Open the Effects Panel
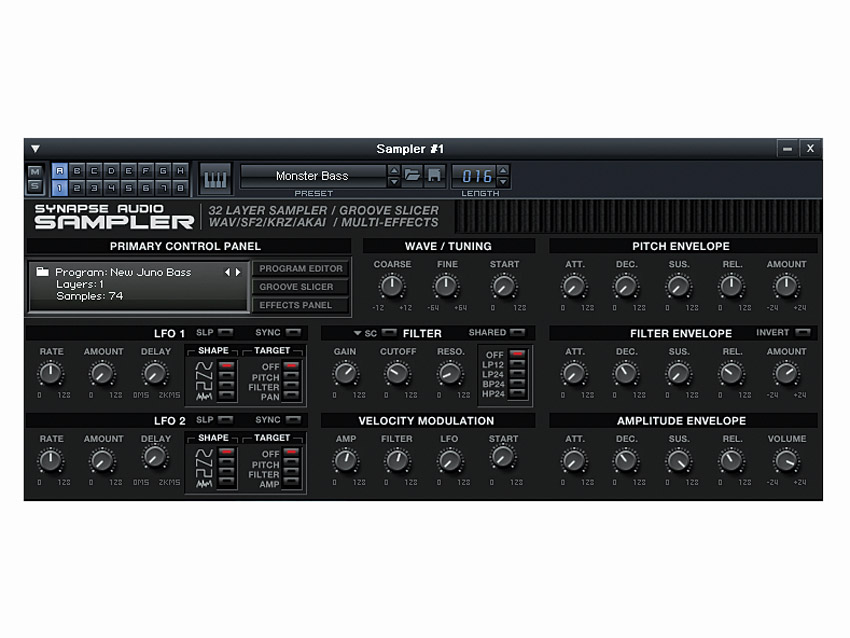 pos(300,305)
